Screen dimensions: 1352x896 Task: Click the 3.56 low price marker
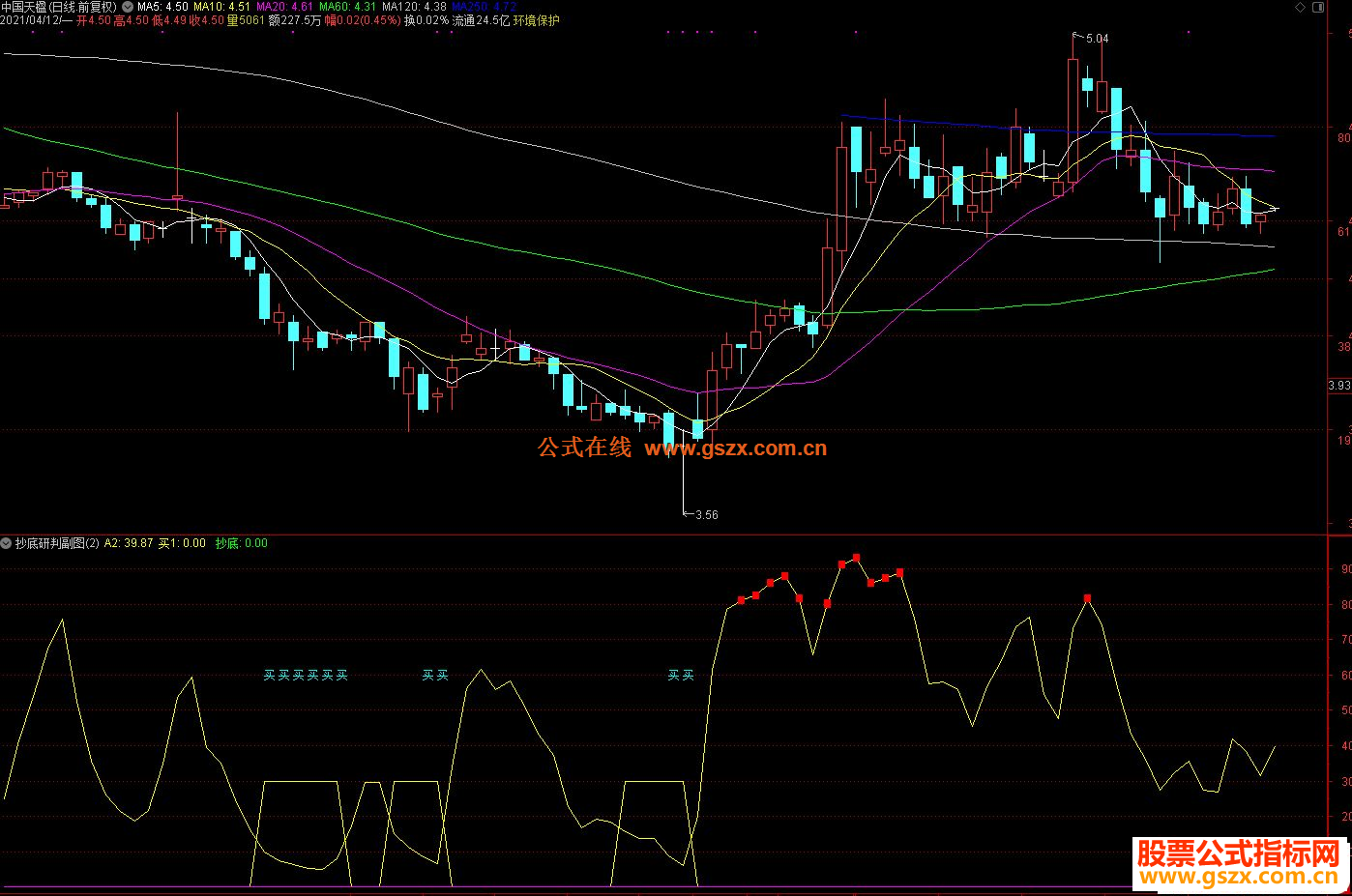[707, 515]
